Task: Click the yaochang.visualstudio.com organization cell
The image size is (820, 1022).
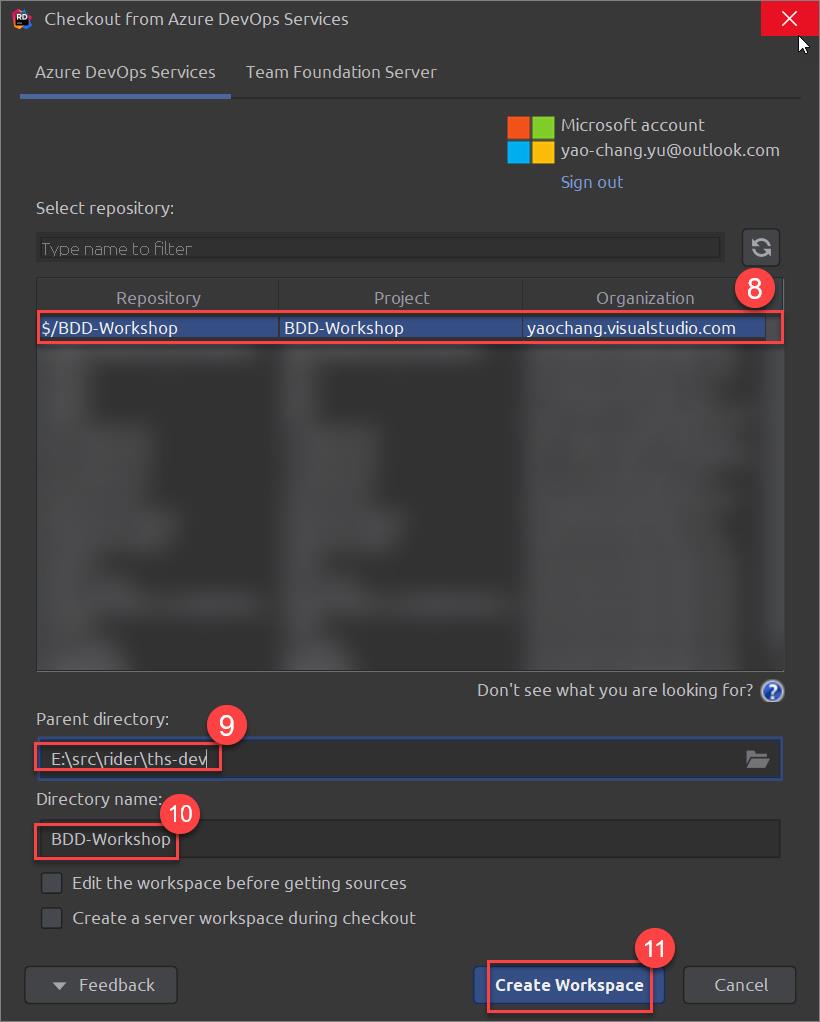Action: coord(645,328)
